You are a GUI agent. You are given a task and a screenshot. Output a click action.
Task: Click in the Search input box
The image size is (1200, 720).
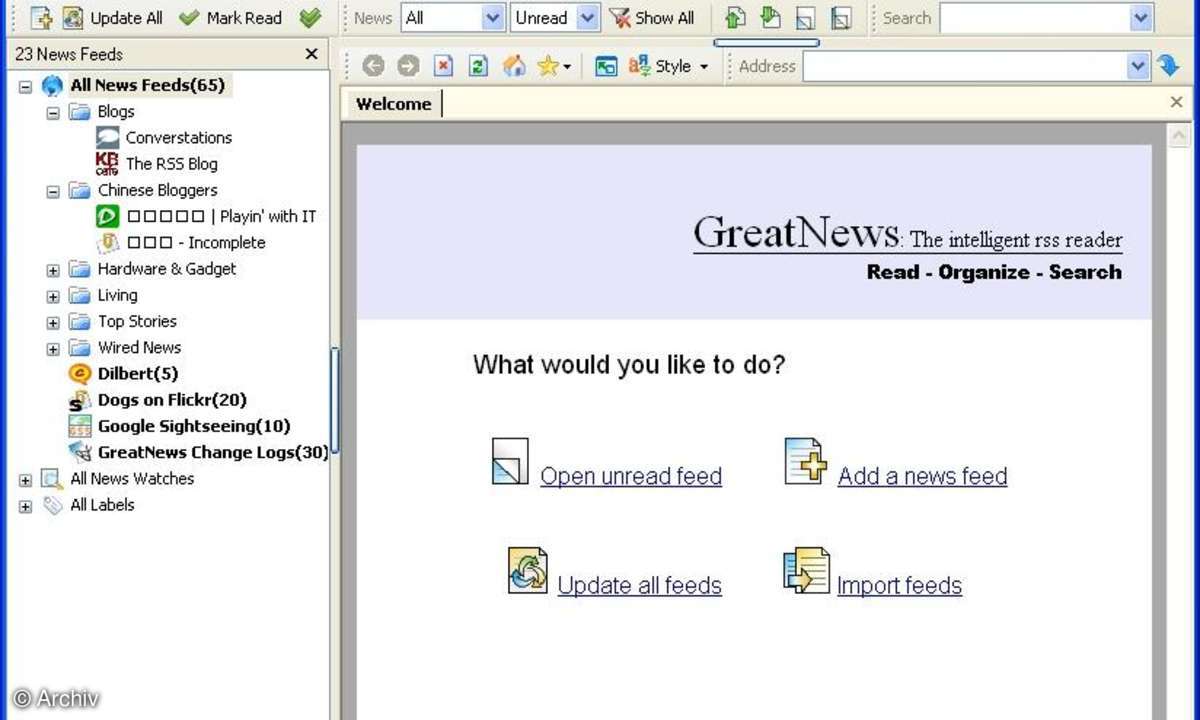tap(1035, 17)
